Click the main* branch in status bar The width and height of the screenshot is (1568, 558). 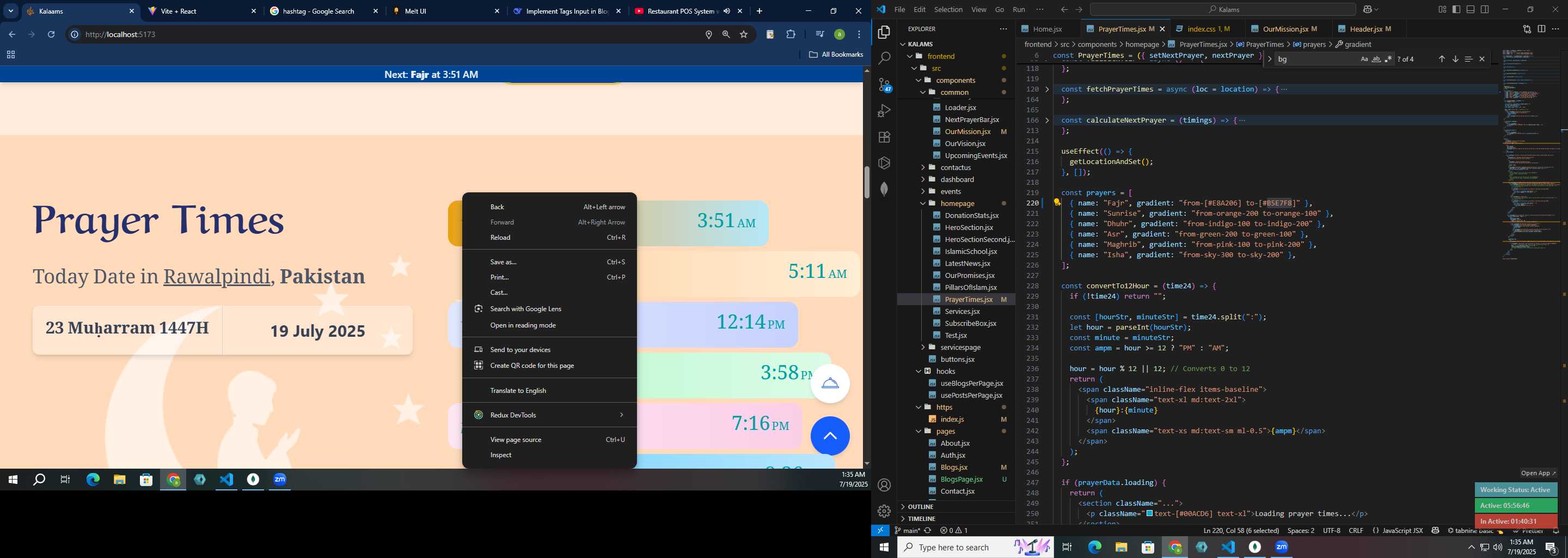[906, 531]
